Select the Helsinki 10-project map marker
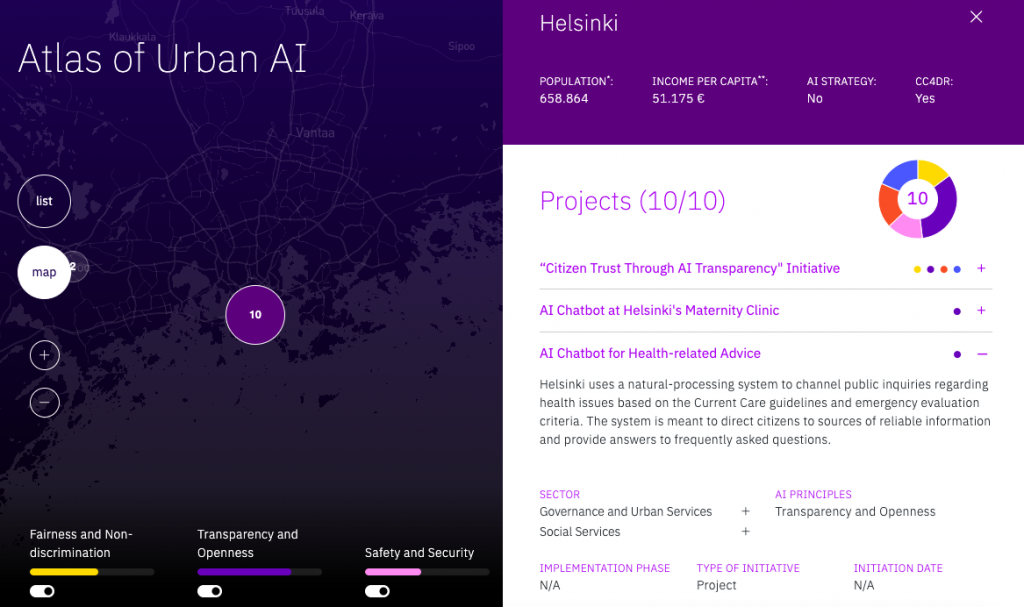The width and height of the screenshot is (1024, 607). [x=255, y=315]
